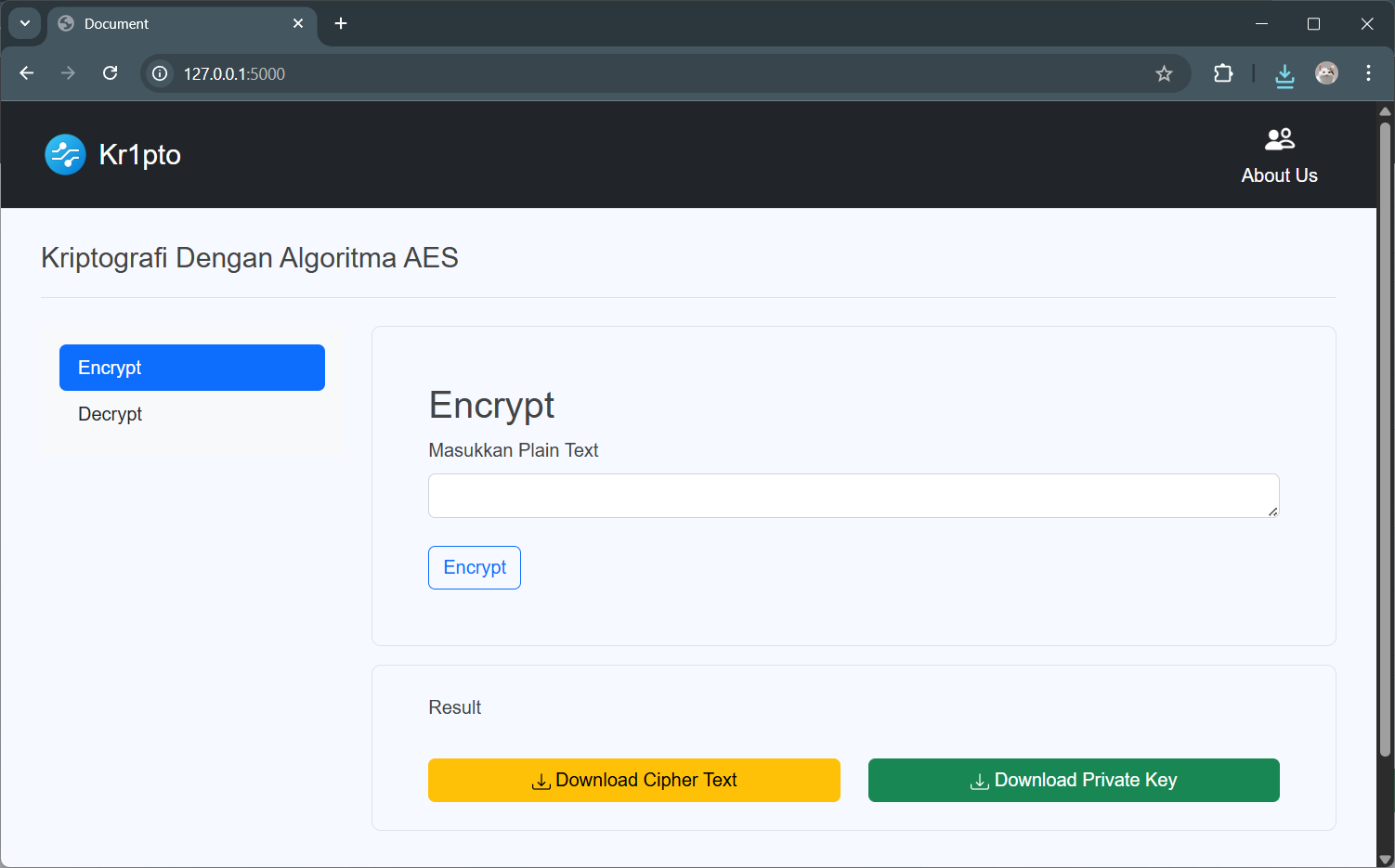Viewport: 1395px width, 868px height.
Task: Focus the Masukkan Plain Text field
Action: [x=854, y=496]
